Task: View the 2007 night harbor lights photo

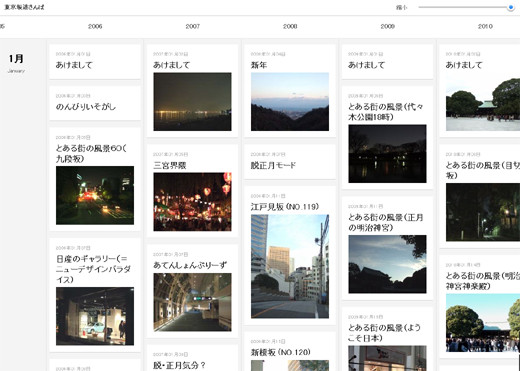Action: pos(192,102)
